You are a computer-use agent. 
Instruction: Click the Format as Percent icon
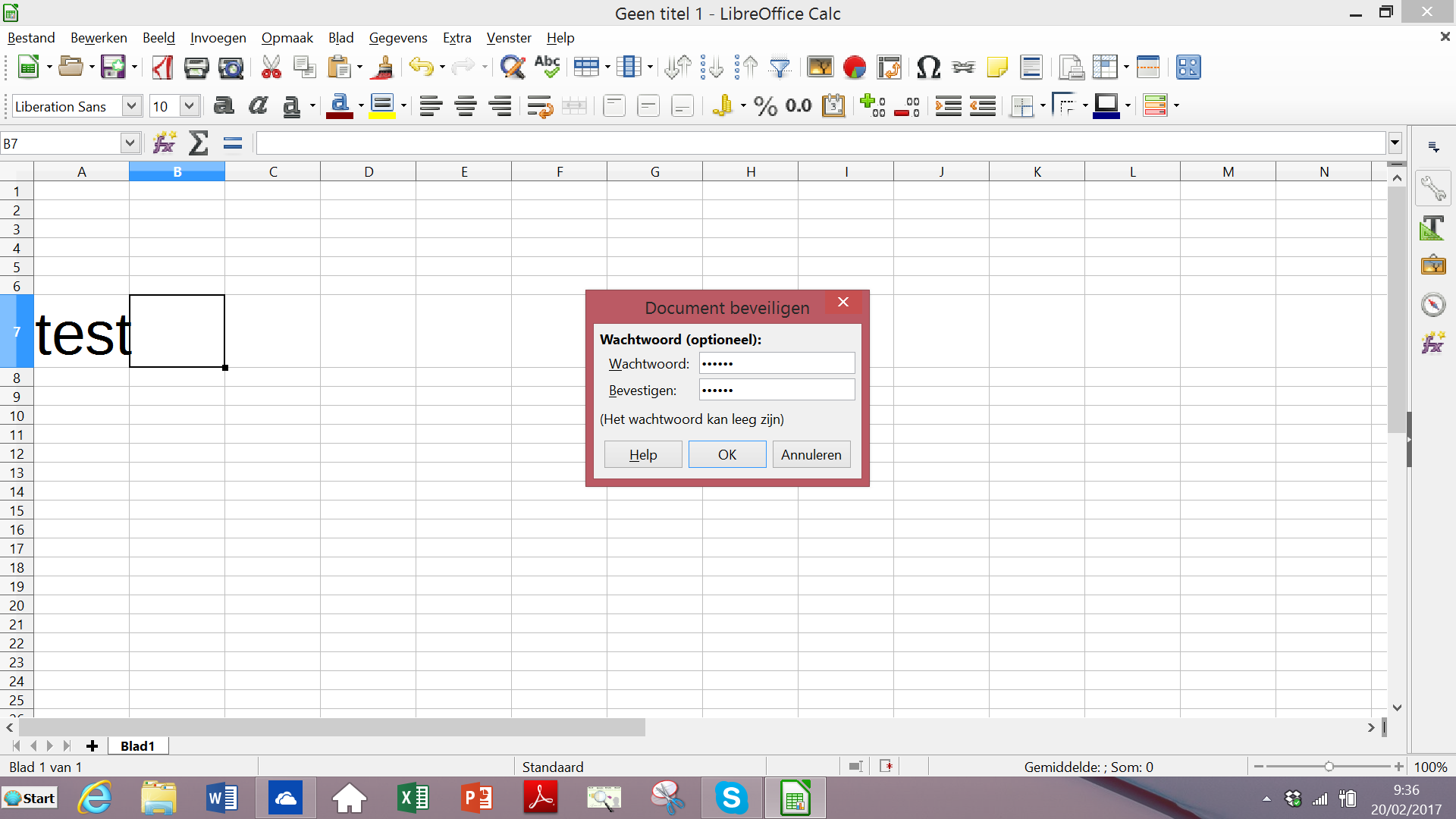point(765,106)
